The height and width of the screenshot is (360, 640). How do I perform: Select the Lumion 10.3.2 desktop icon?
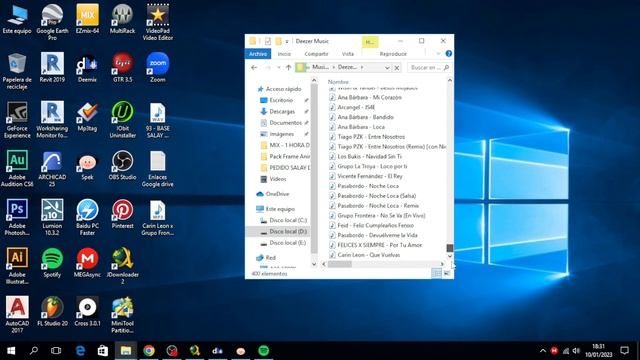coord(52,217)
